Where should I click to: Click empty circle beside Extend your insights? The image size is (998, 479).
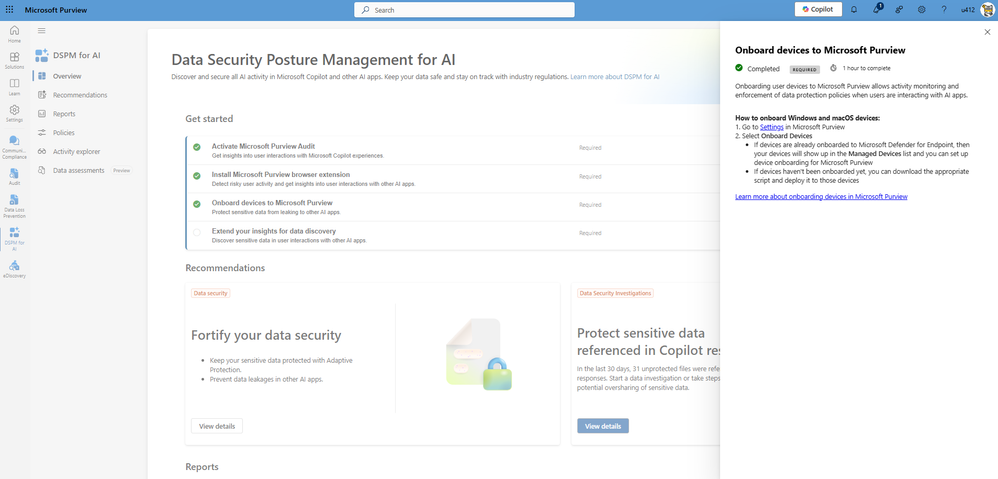pyautogui.click(x=197, y=232)
